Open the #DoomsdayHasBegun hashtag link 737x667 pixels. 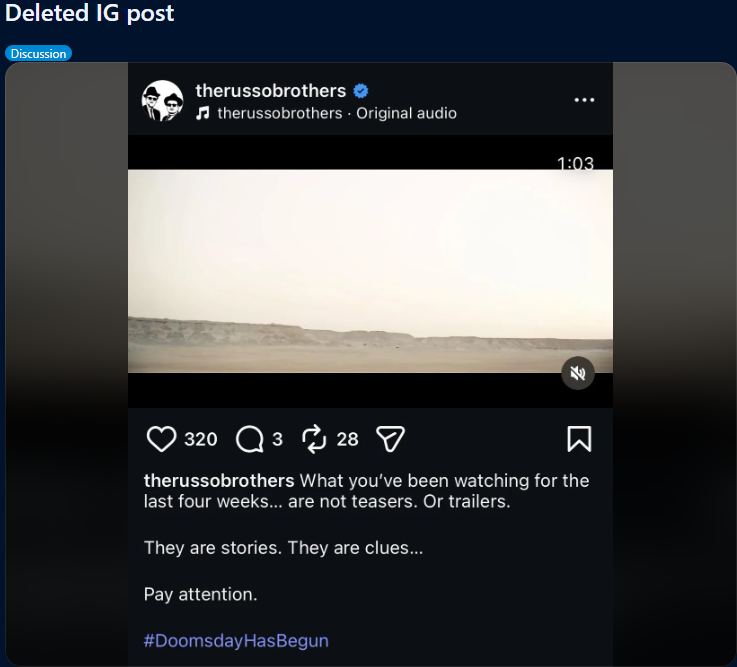[x=236, y=640]
